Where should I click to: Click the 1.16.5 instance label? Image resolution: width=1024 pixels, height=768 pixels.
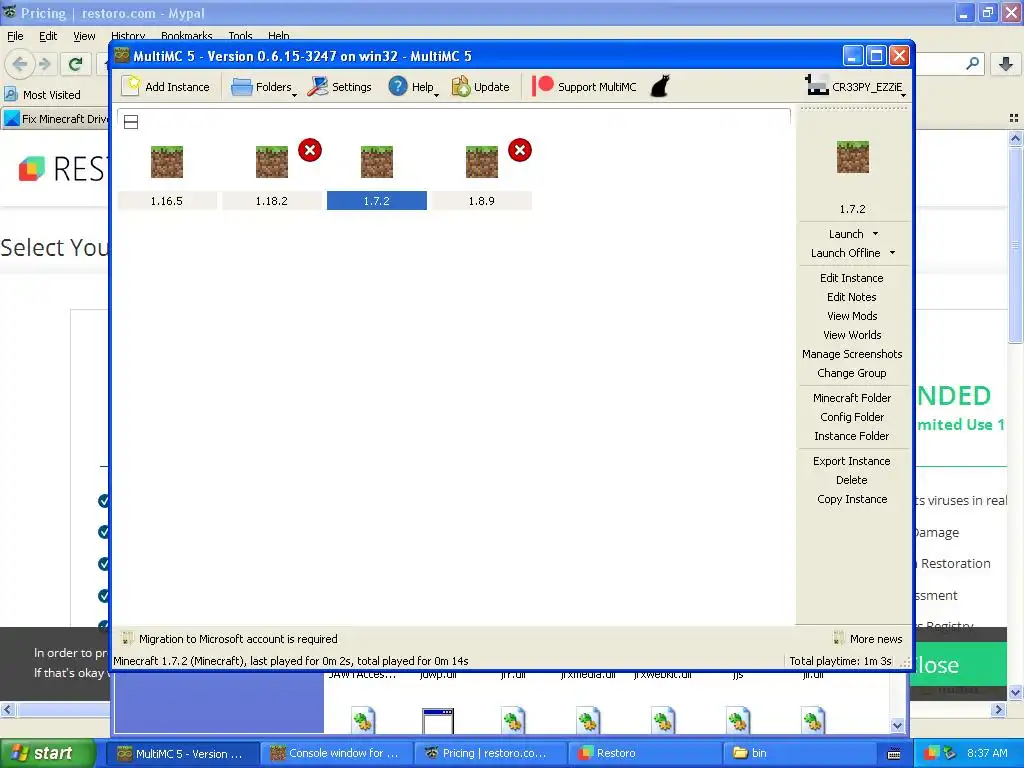167,201
